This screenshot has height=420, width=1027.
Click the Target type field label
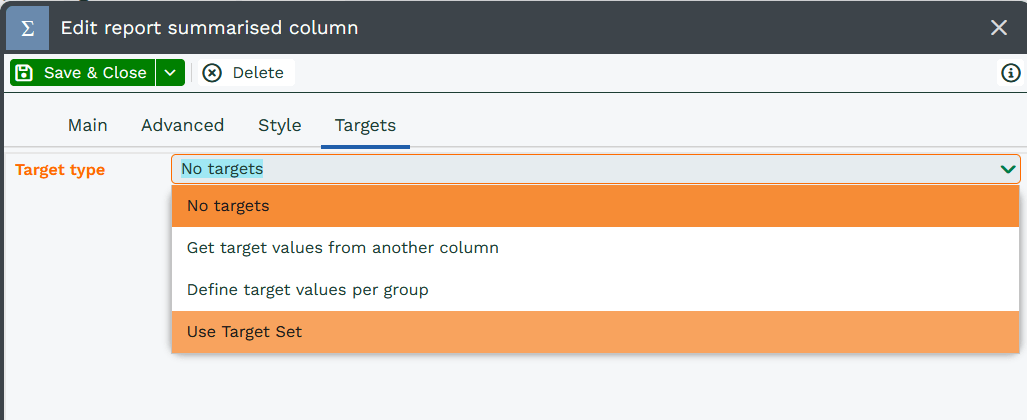tap(60, 170)
